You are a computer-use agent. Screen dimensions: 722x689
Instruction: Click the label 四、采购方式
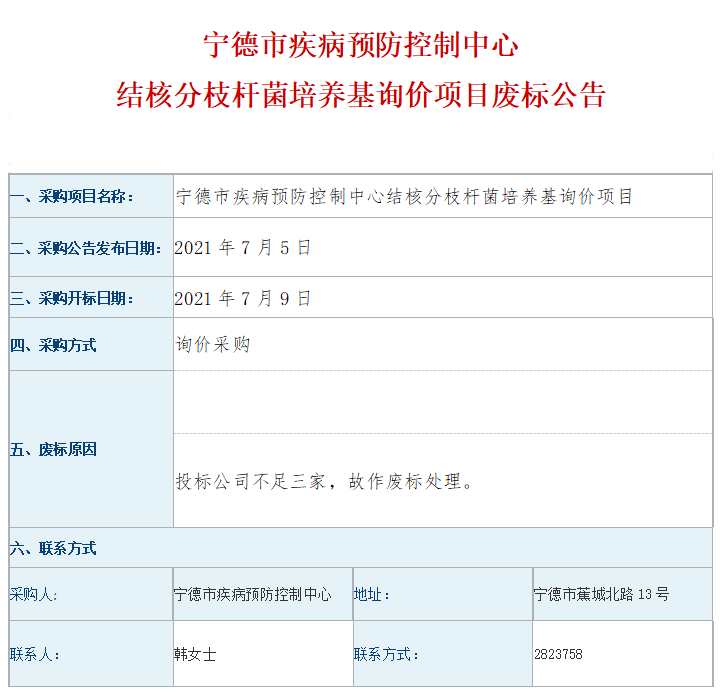coord(53,345)
